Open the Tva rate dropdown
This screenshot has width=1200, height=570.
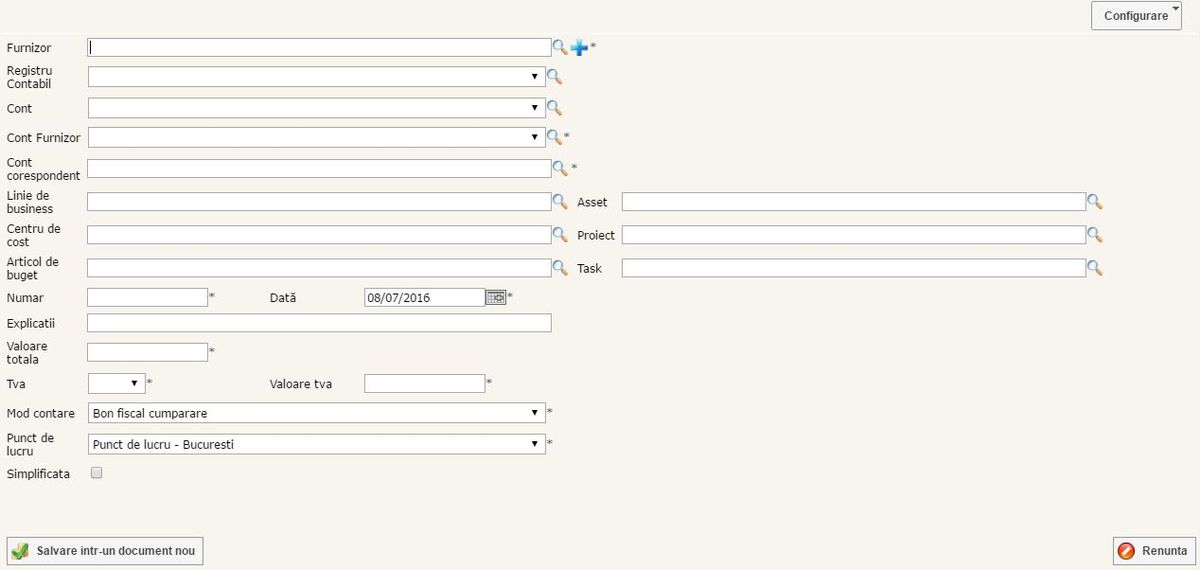(116, 383)
